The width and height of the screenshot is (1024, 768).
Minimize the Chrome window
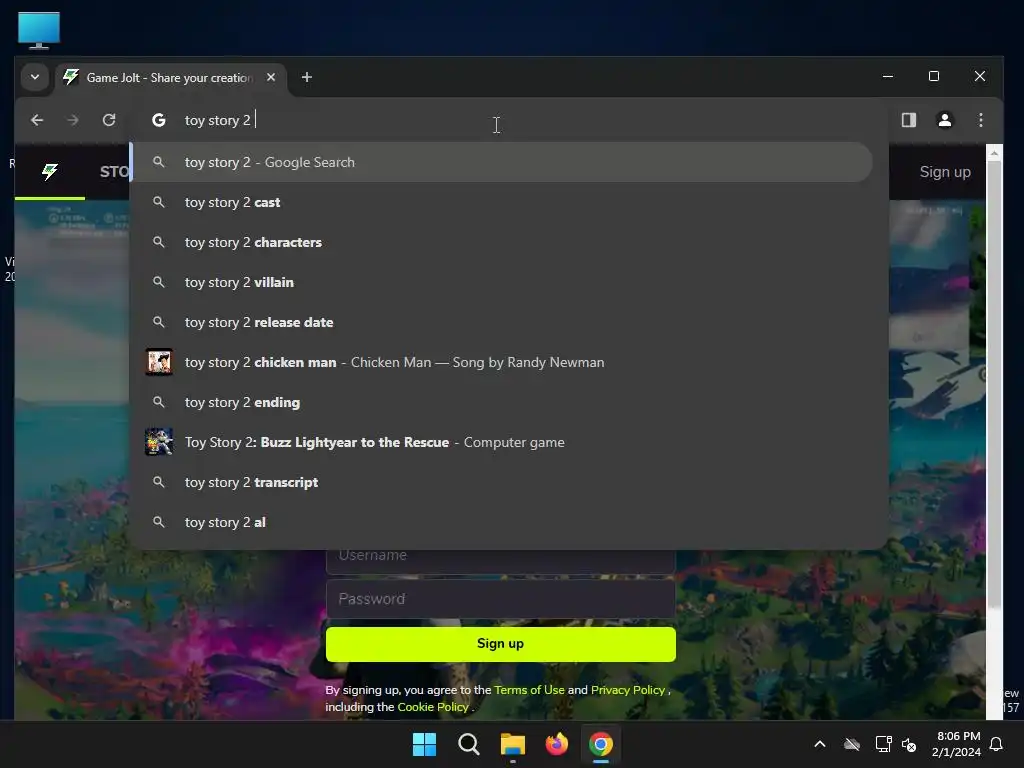coord(888,76)
